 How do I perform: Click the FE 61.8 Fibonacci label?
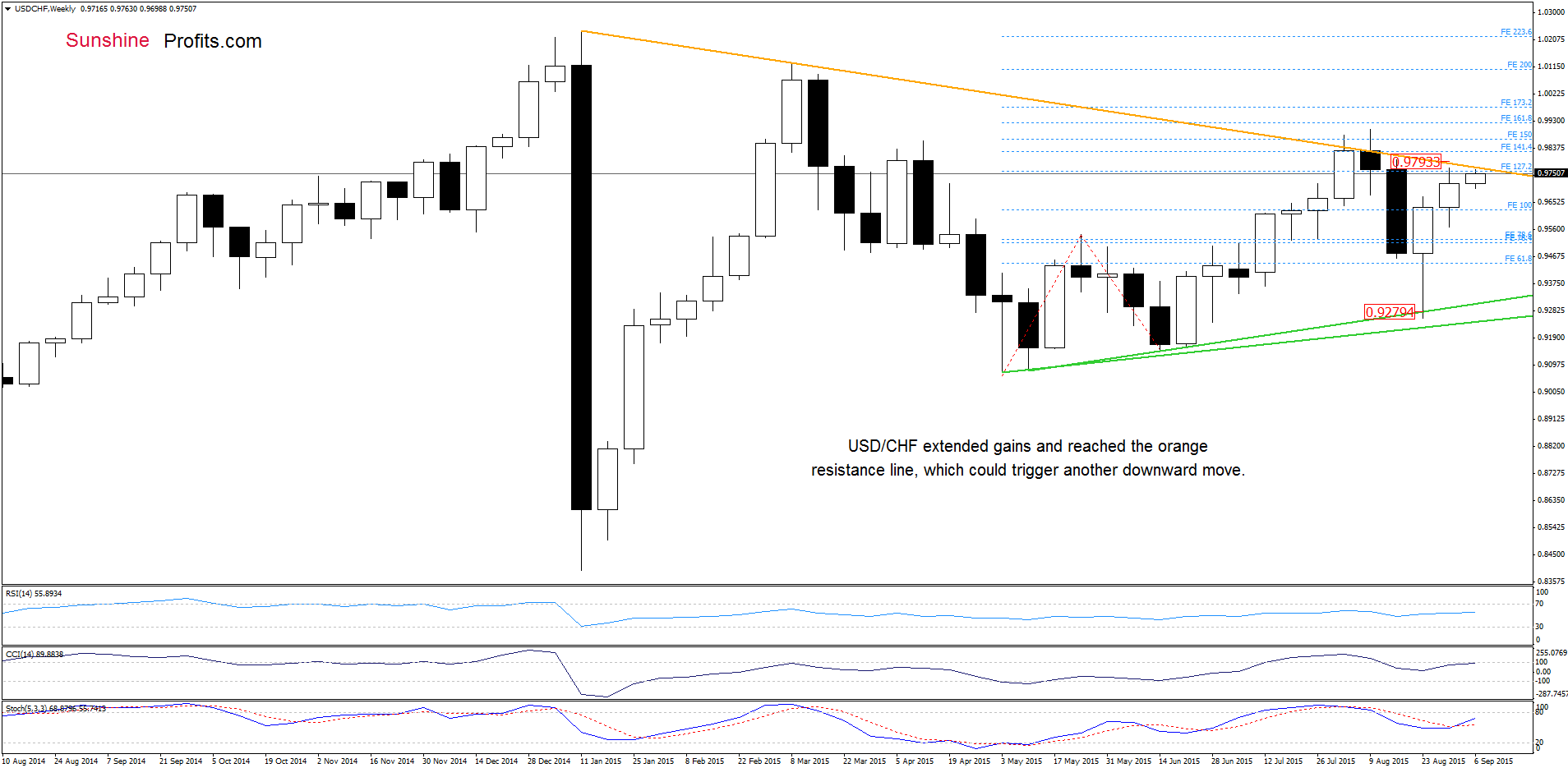click(1518, 259)
